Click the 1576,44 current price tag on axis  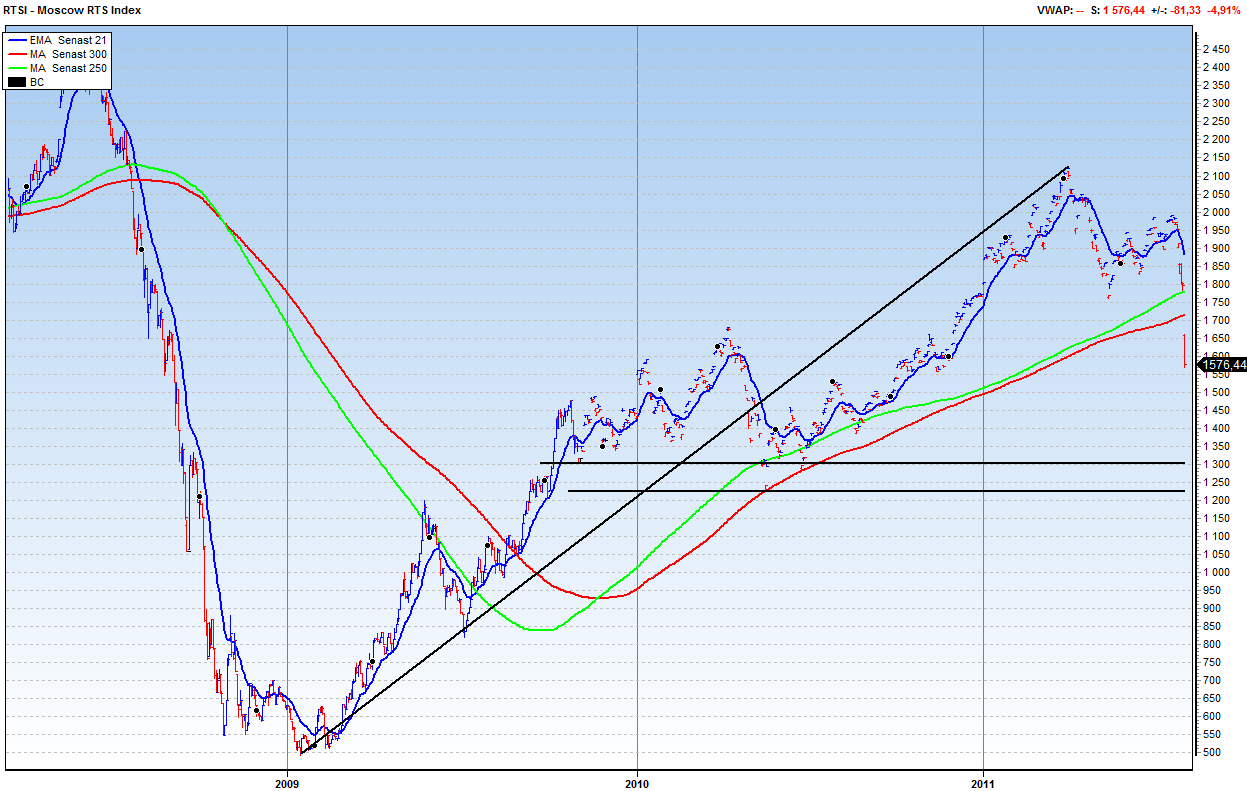[x=1223, y=365]
